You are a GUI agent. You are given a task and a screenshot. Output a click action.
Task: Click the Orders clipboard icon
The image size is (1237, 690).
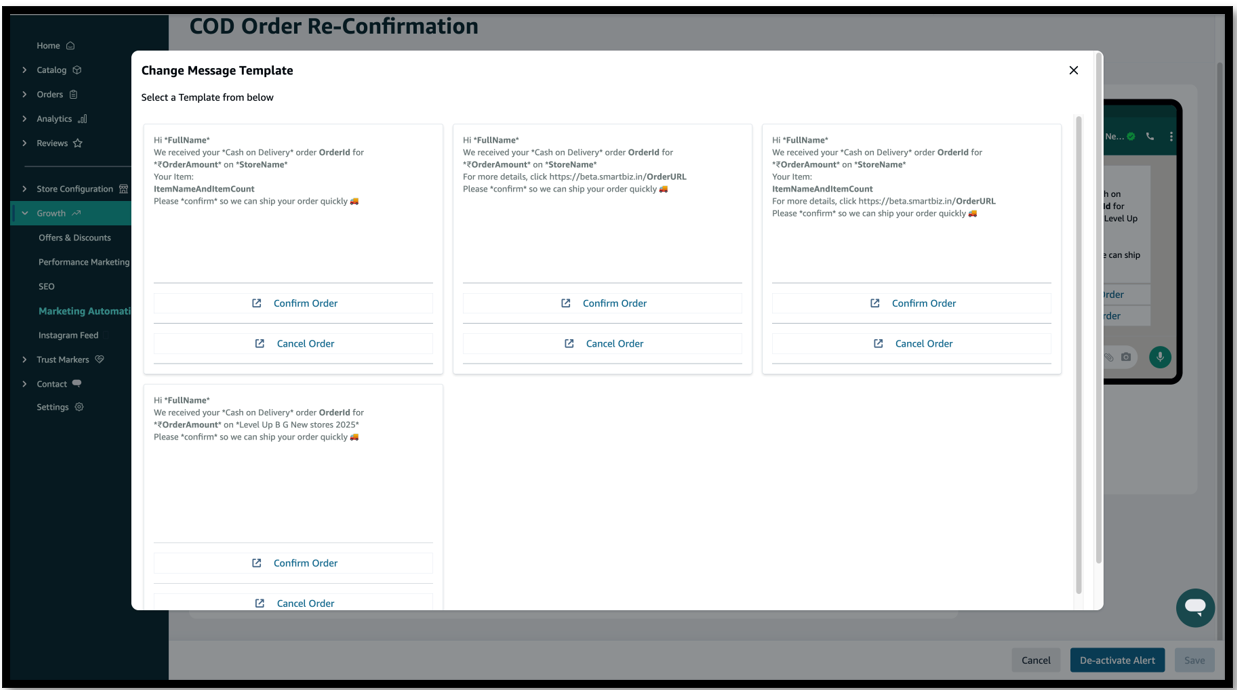pos(73,95)
